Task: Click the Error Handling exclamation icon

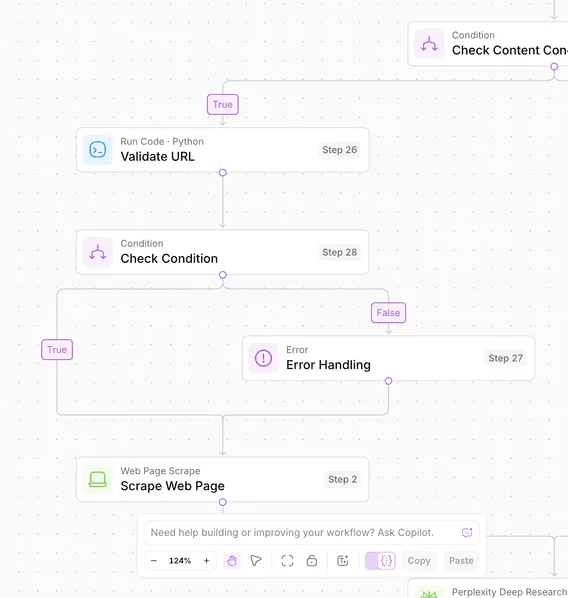Action: 263,358
